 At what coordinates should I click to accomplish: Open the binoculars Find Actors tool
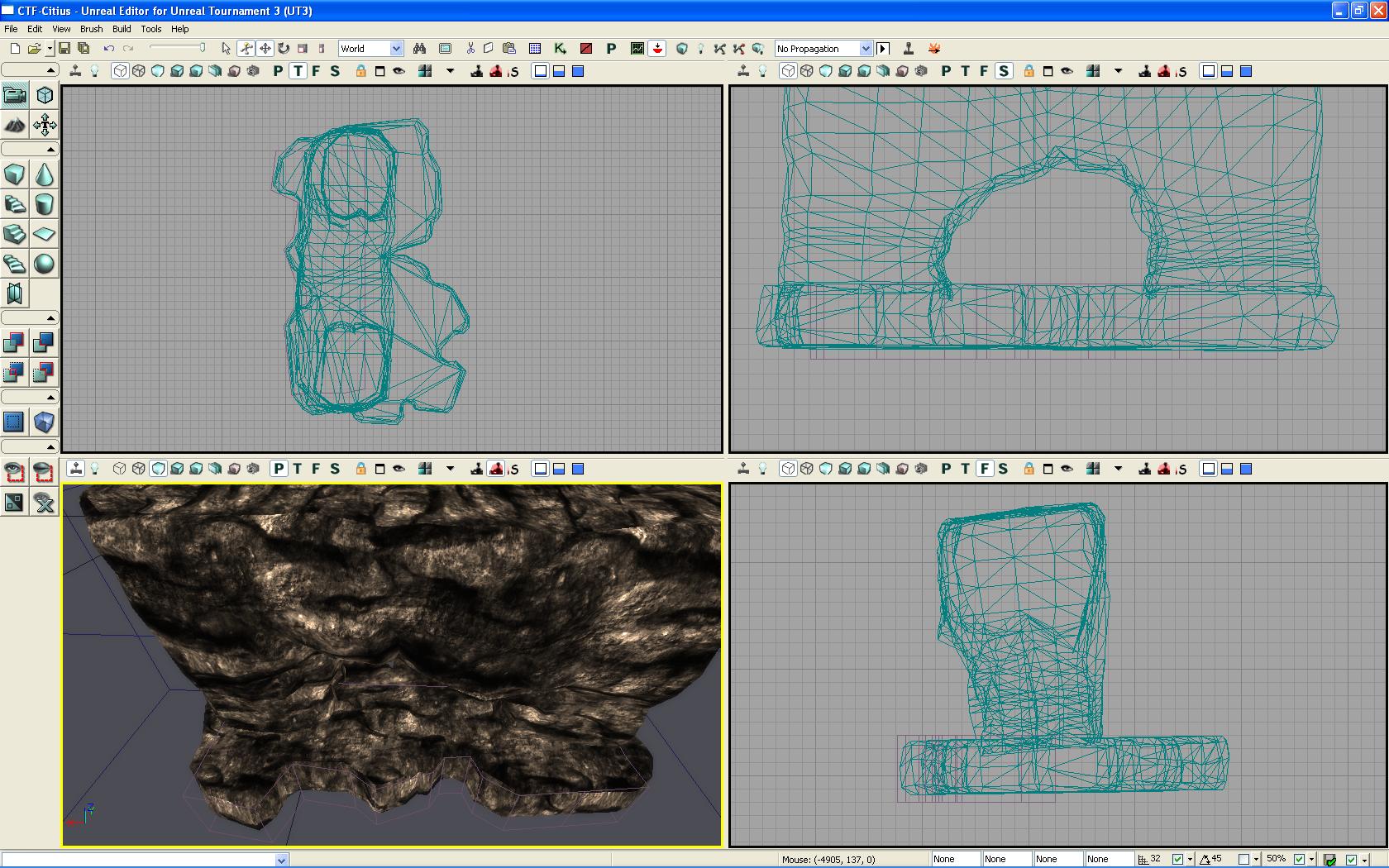(x=419, y=49)
